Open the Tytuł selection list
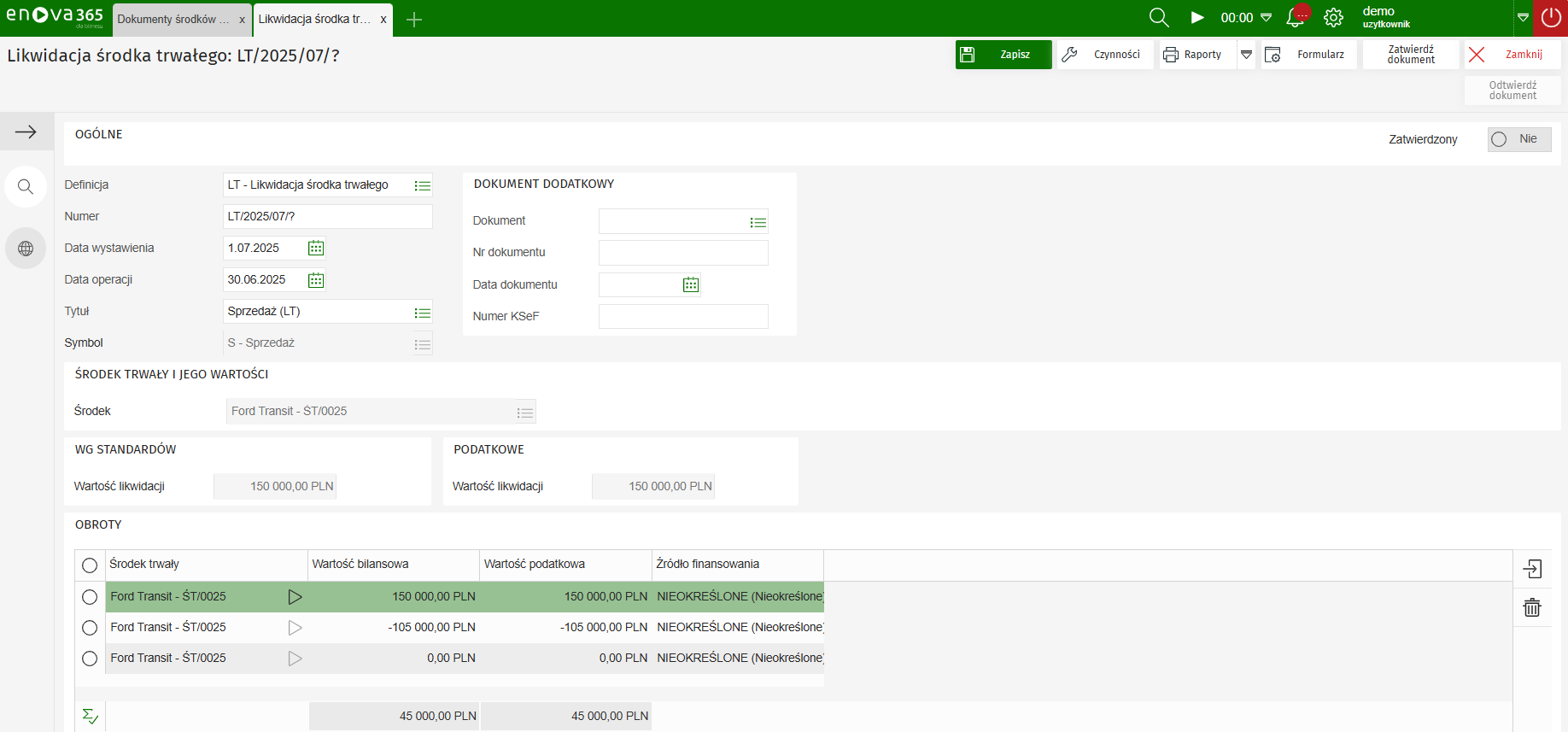 click(422, 313)
